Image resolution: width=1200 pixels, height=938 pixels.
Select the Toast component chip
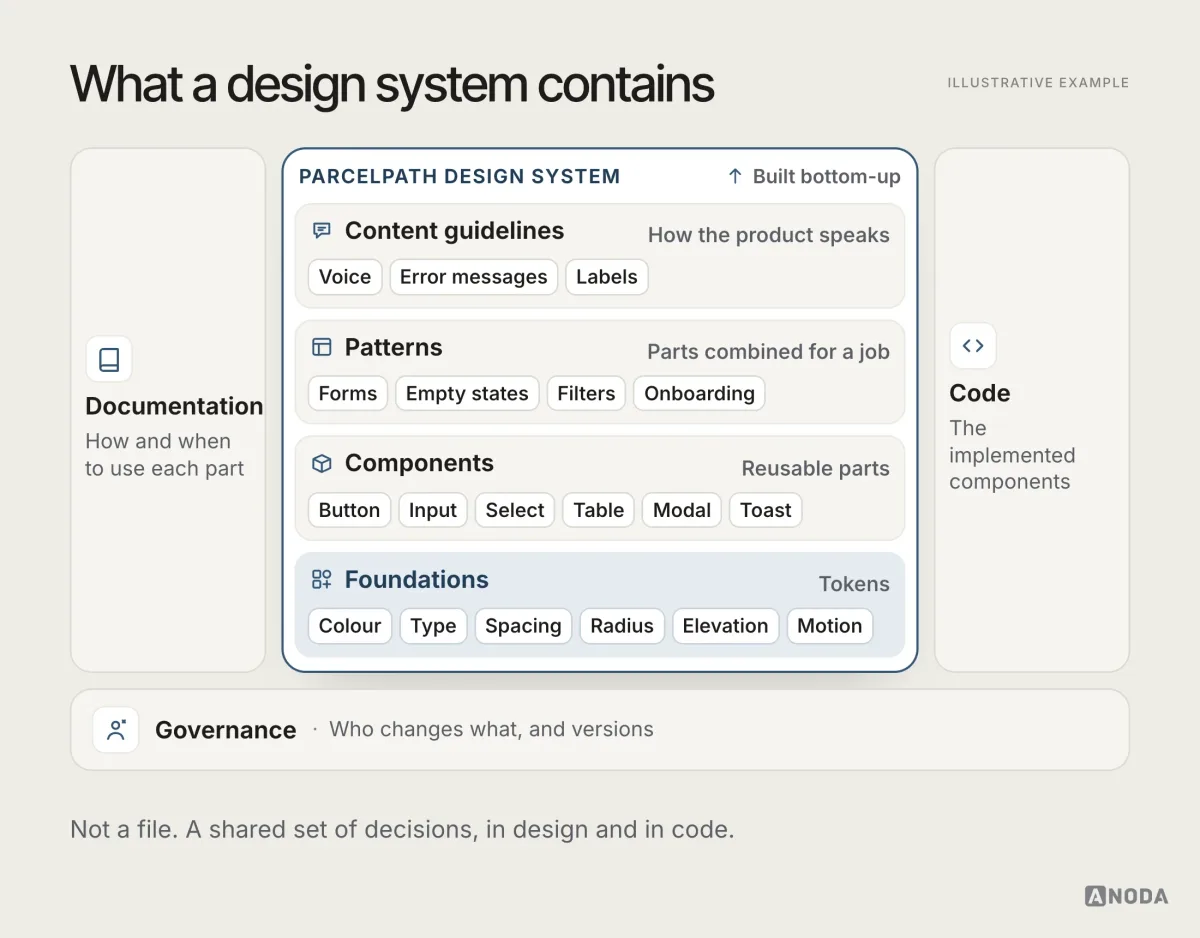[x=766, y=510]
